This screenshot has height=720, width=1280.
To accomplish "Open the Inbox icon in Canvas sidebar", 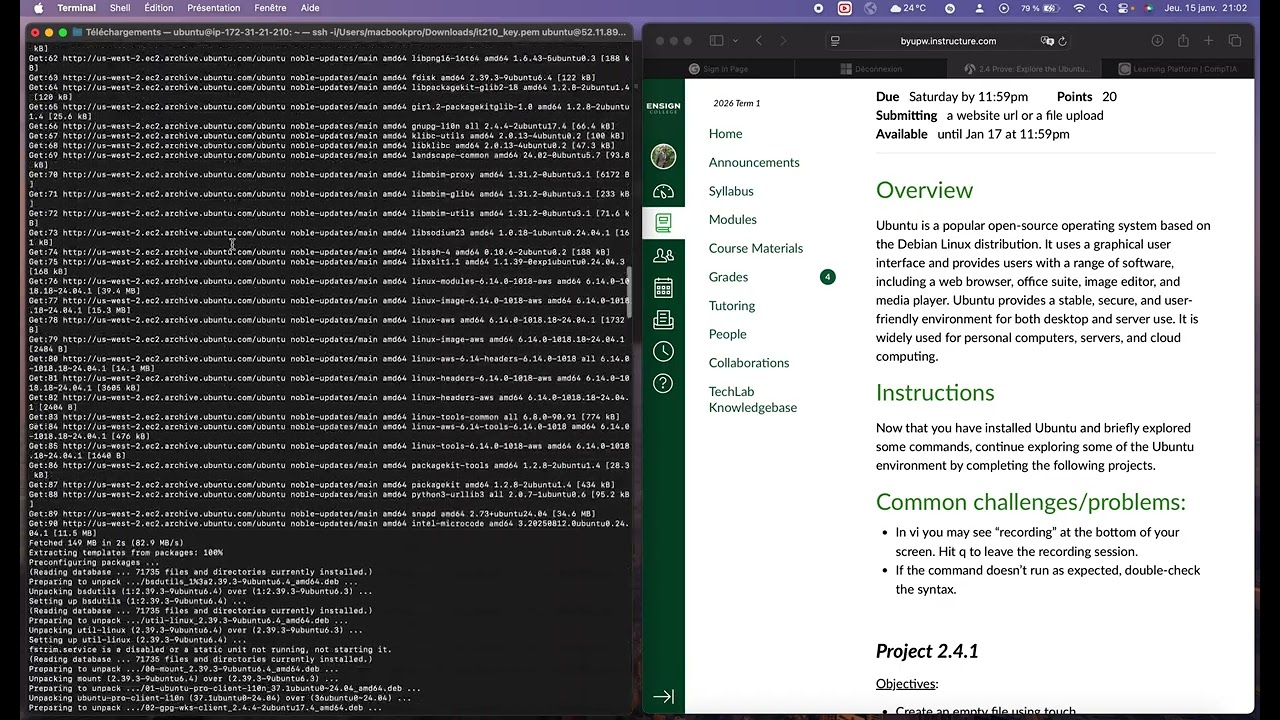I will [663, 319].
